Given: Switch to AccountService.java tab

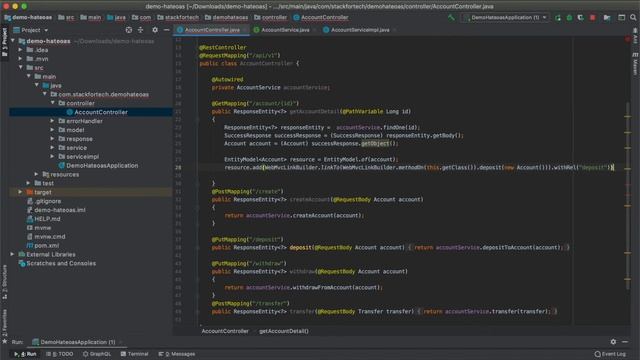Looking at the screenshot, I should 284,30.
